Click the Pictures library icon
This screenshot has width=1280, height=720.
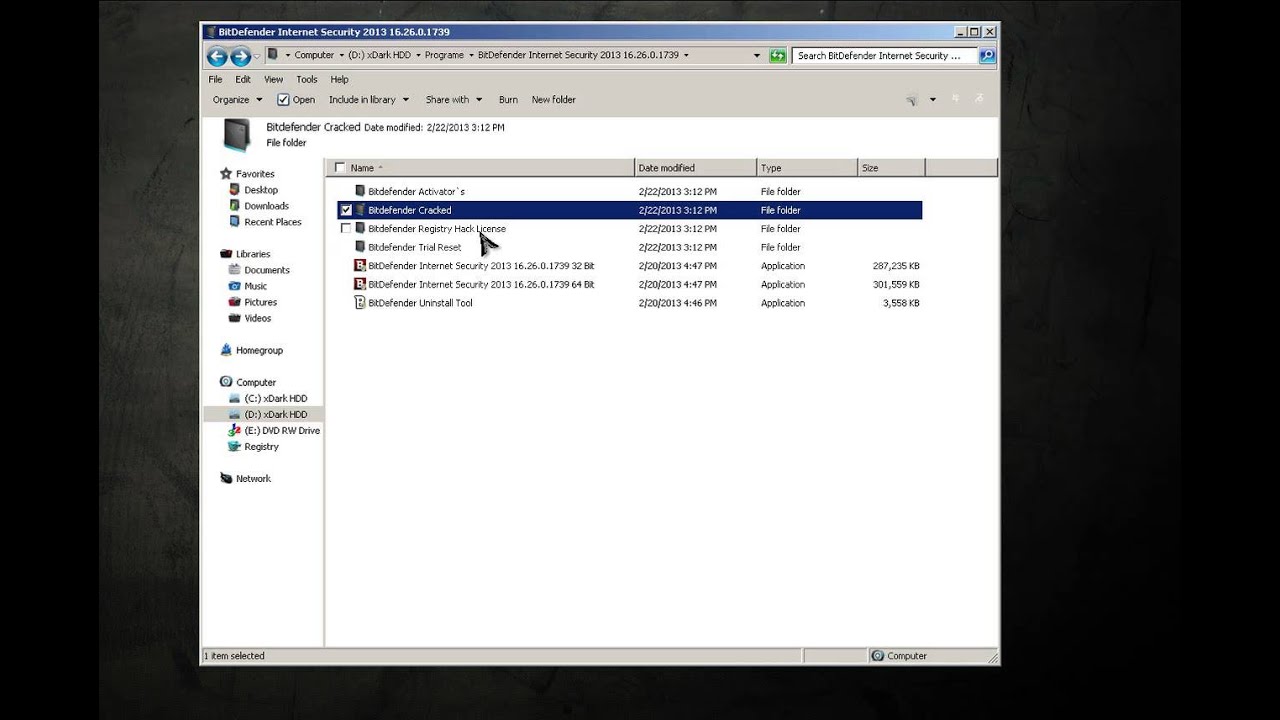point(235,302)
